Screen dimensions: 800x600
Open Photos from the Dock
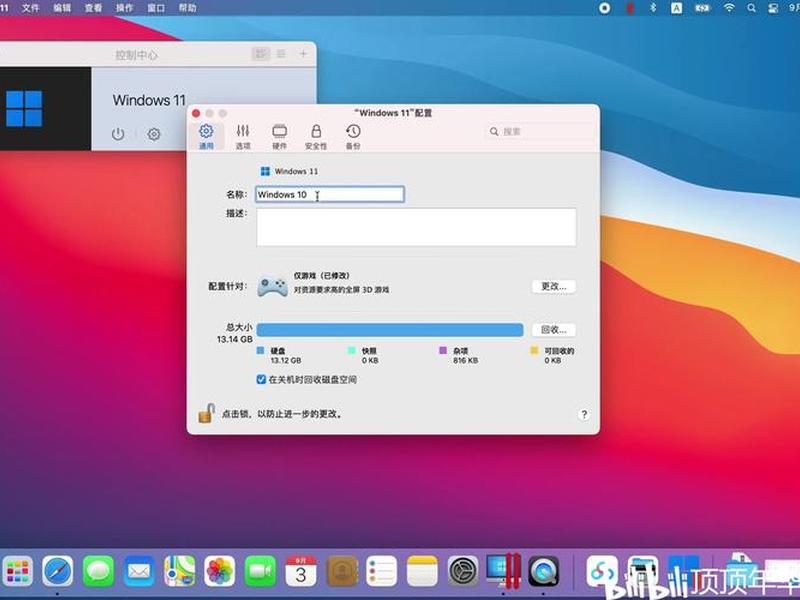tap(220, 571)
